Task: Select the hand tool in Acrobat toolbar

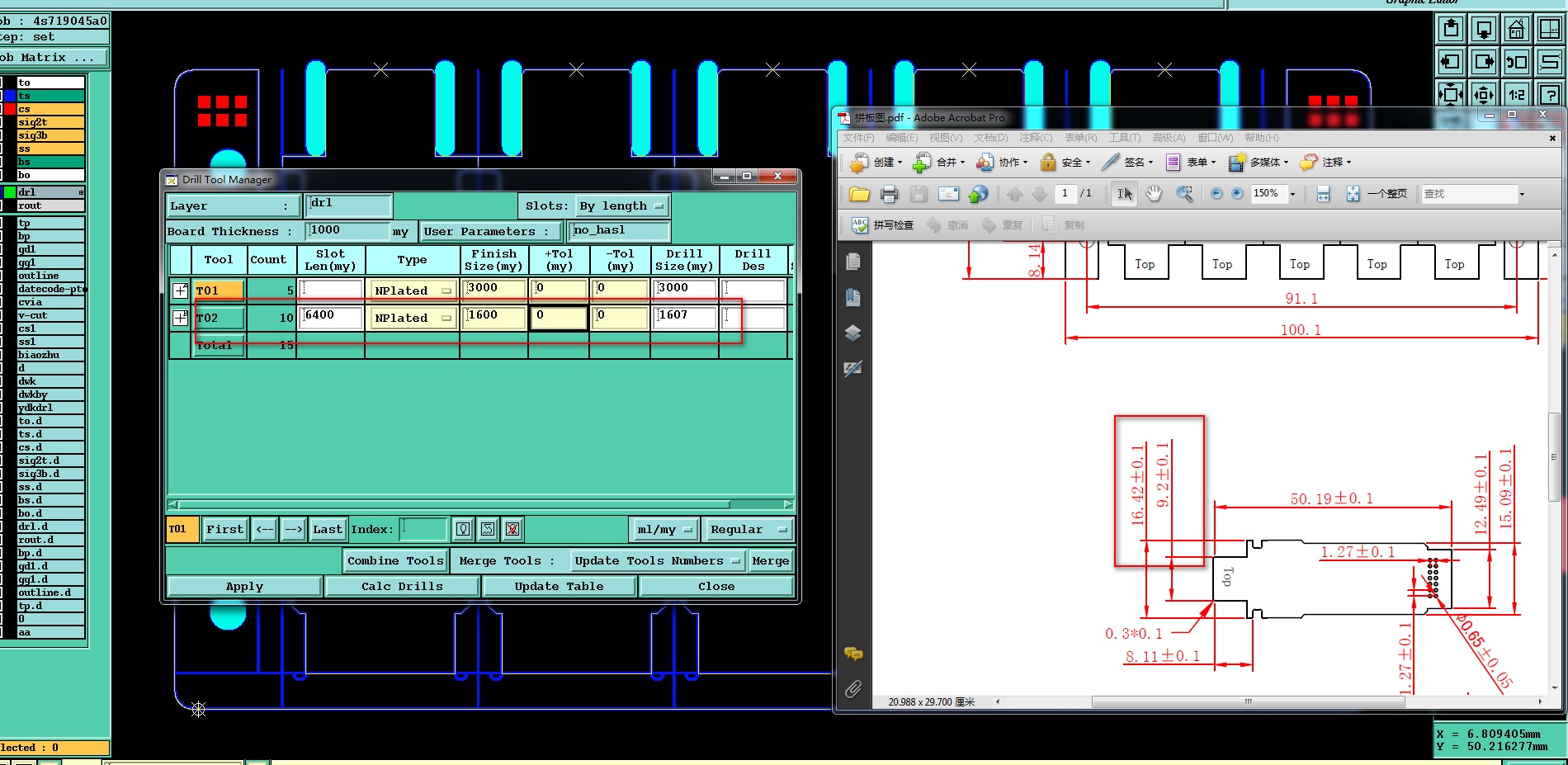Action: pos(1154,194)
